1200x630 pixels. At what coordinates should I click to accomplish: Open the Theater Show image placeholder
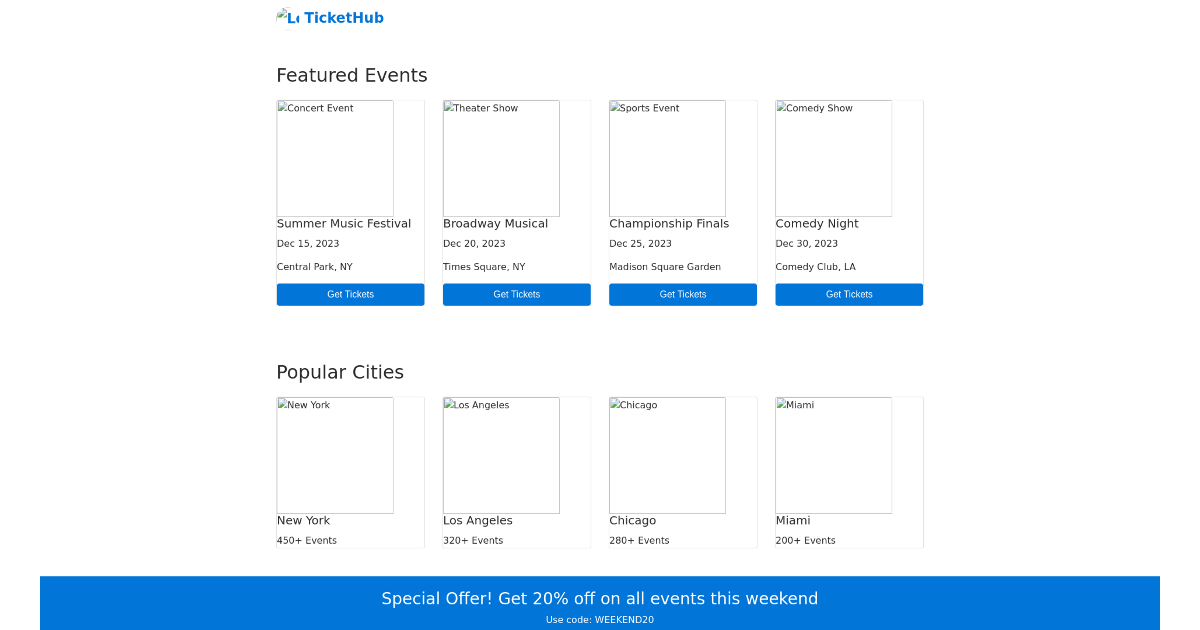500,158
